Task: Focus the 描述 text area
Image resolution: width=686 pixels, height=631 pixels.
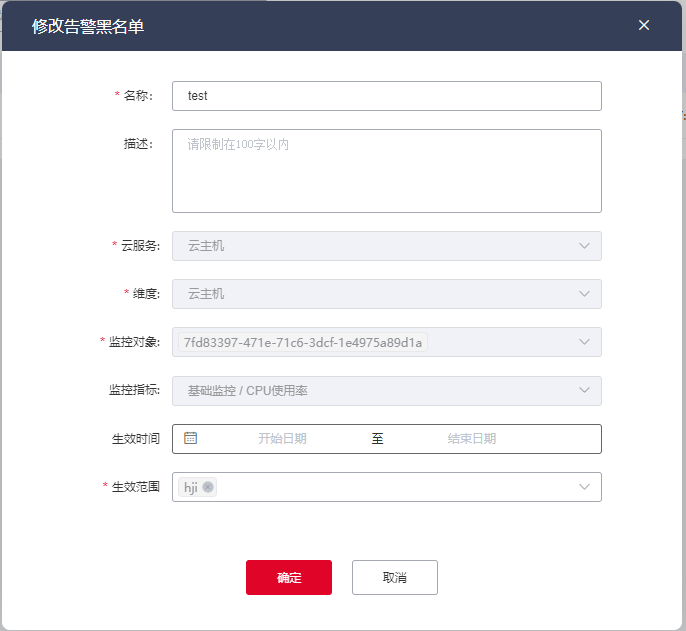Action: pyautogui.click(x=386, y=171)
